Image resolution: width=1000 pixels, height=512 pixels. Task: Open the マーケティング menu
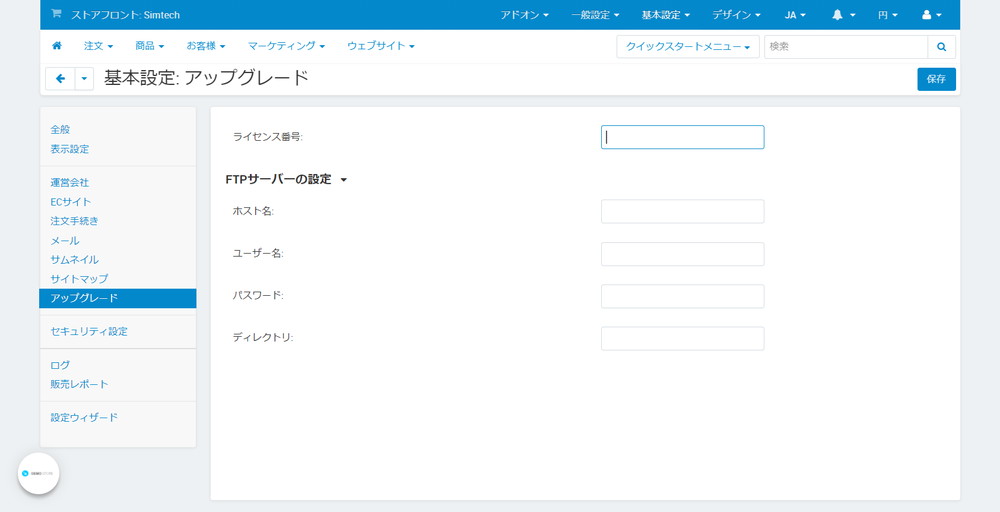[286, 46]
